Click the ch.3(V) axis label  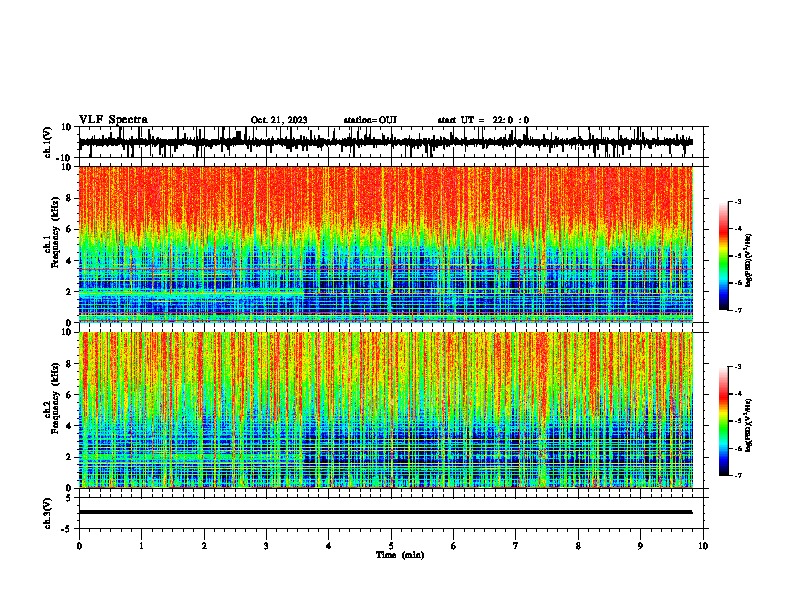pos(48,513)
